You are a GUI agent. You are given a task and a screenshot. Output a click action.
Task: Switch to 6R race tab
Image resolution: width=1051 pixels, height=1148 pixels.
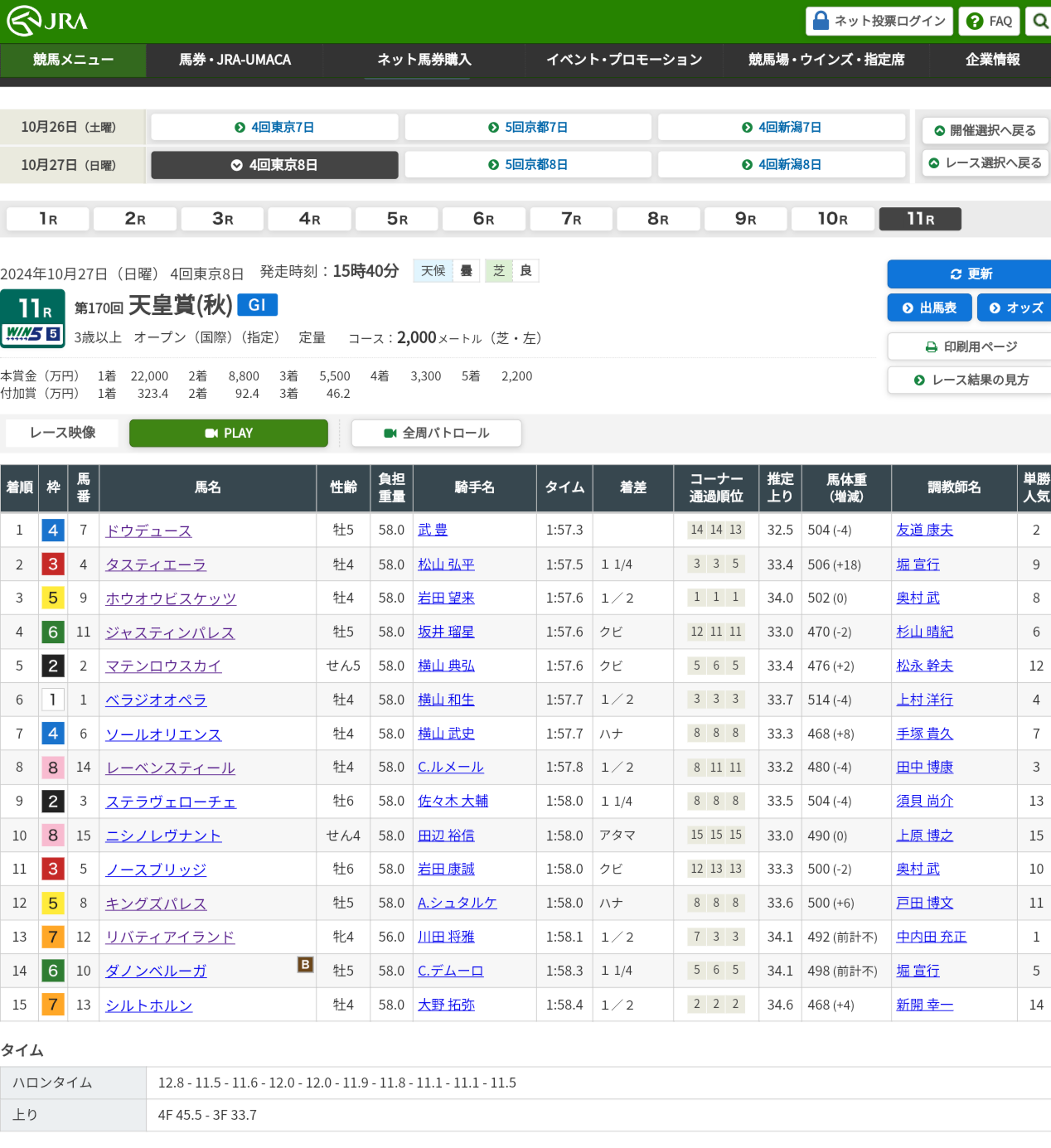click(484, 219)
